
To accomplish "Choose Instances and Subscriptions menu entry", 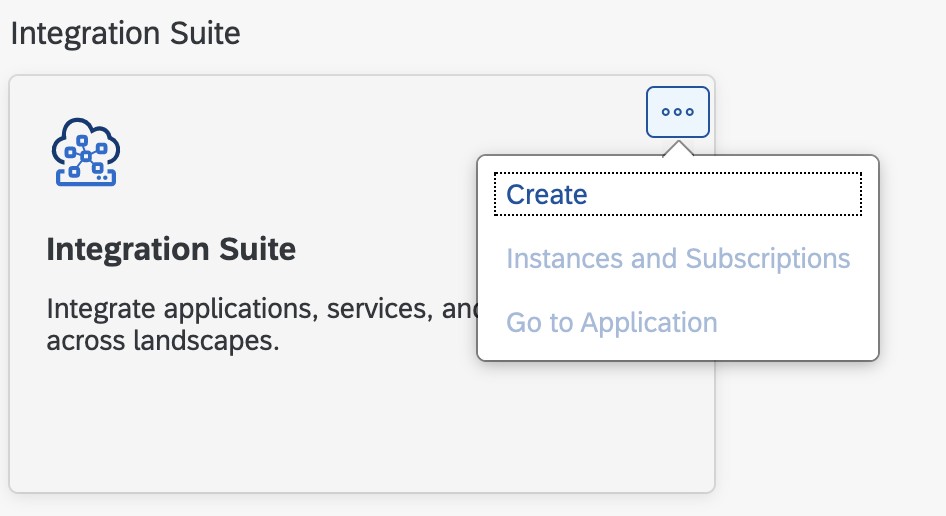I will click(678, 259).
